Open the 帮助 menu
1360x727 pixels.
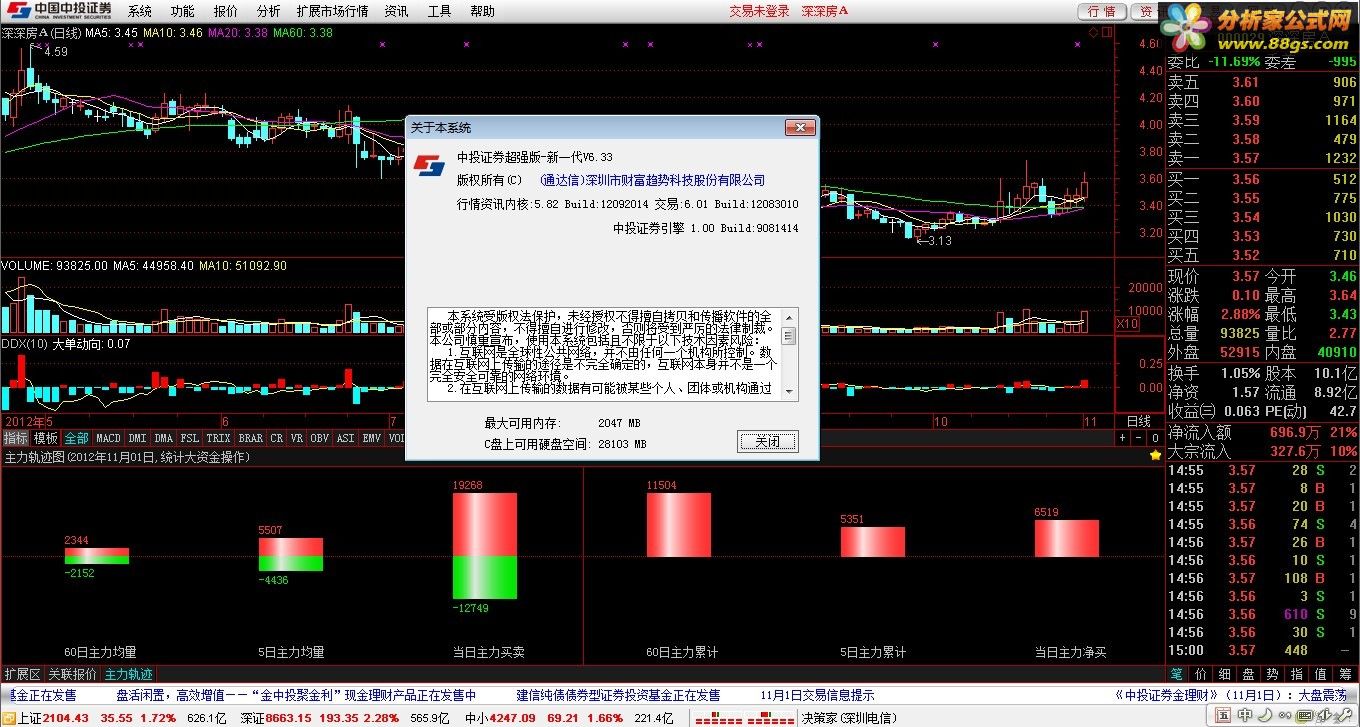482,11
